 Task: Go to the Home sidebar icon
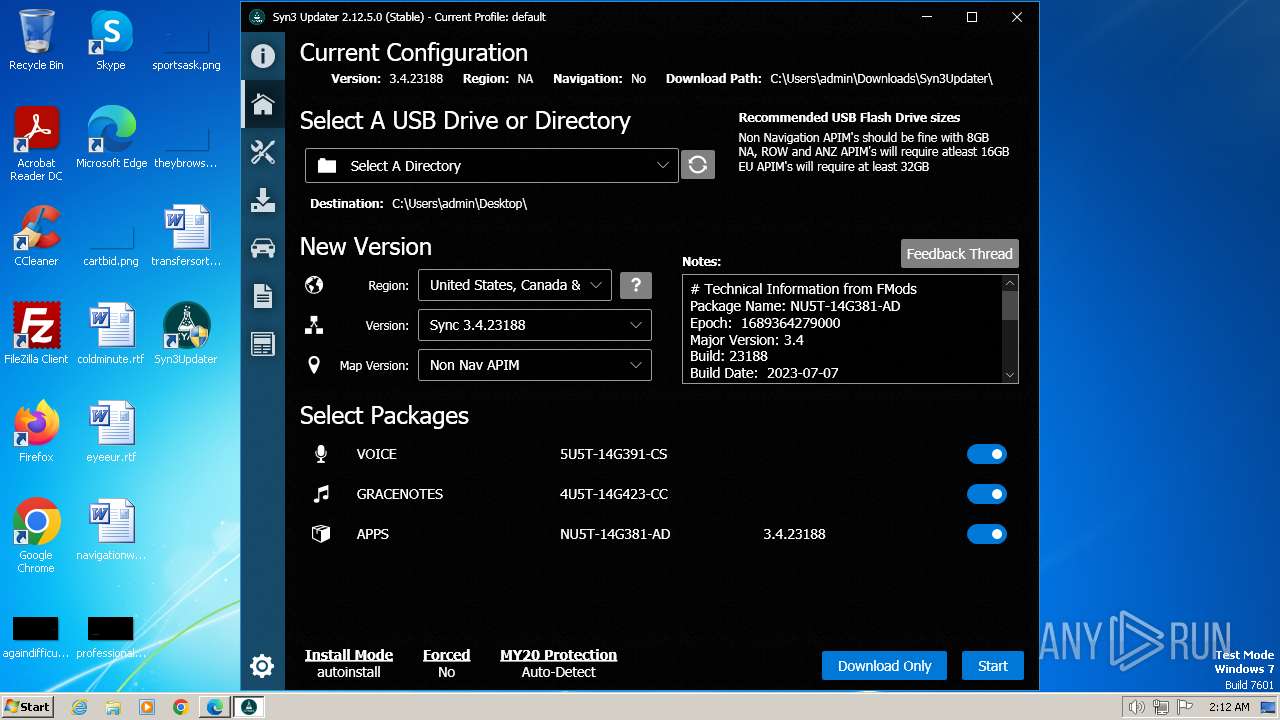tap(263, 104)
